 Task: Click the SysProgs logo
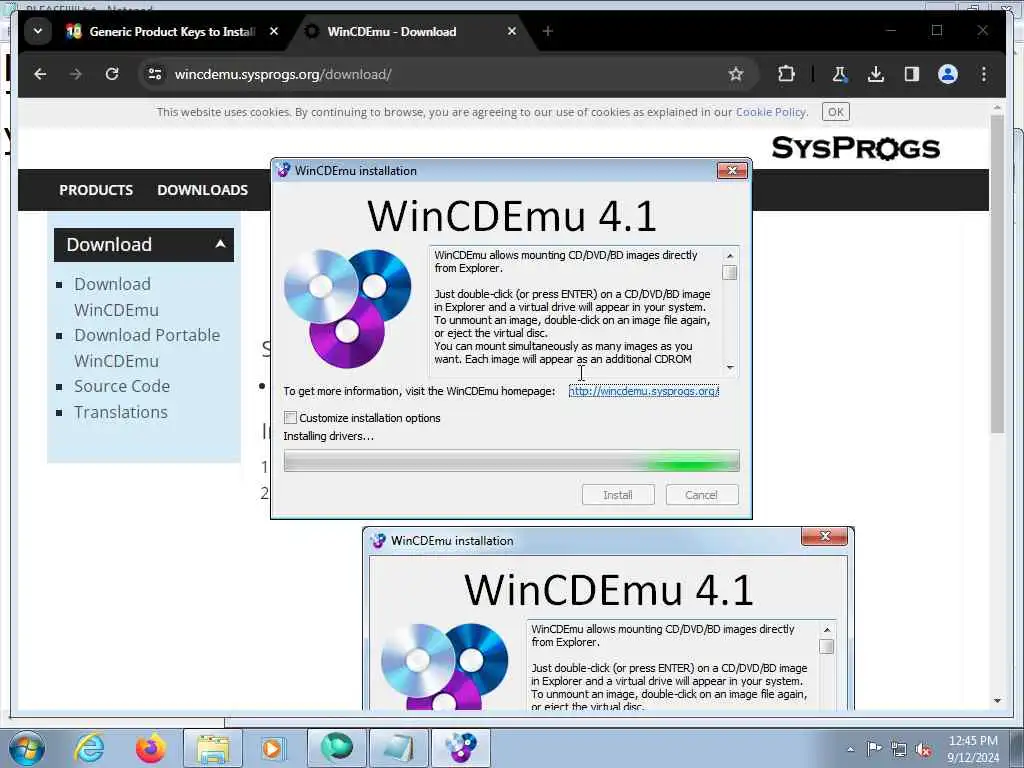856,148
